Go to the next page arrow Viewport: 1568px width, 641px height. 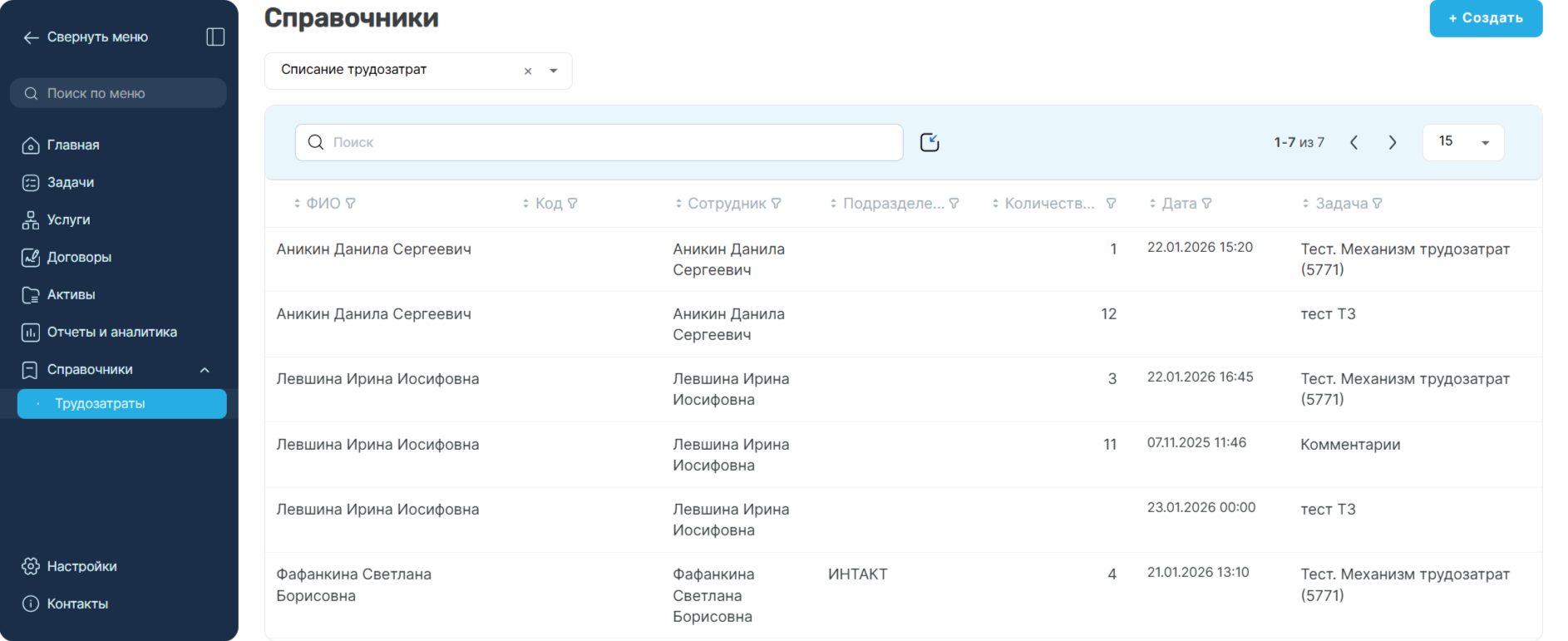1393,142
